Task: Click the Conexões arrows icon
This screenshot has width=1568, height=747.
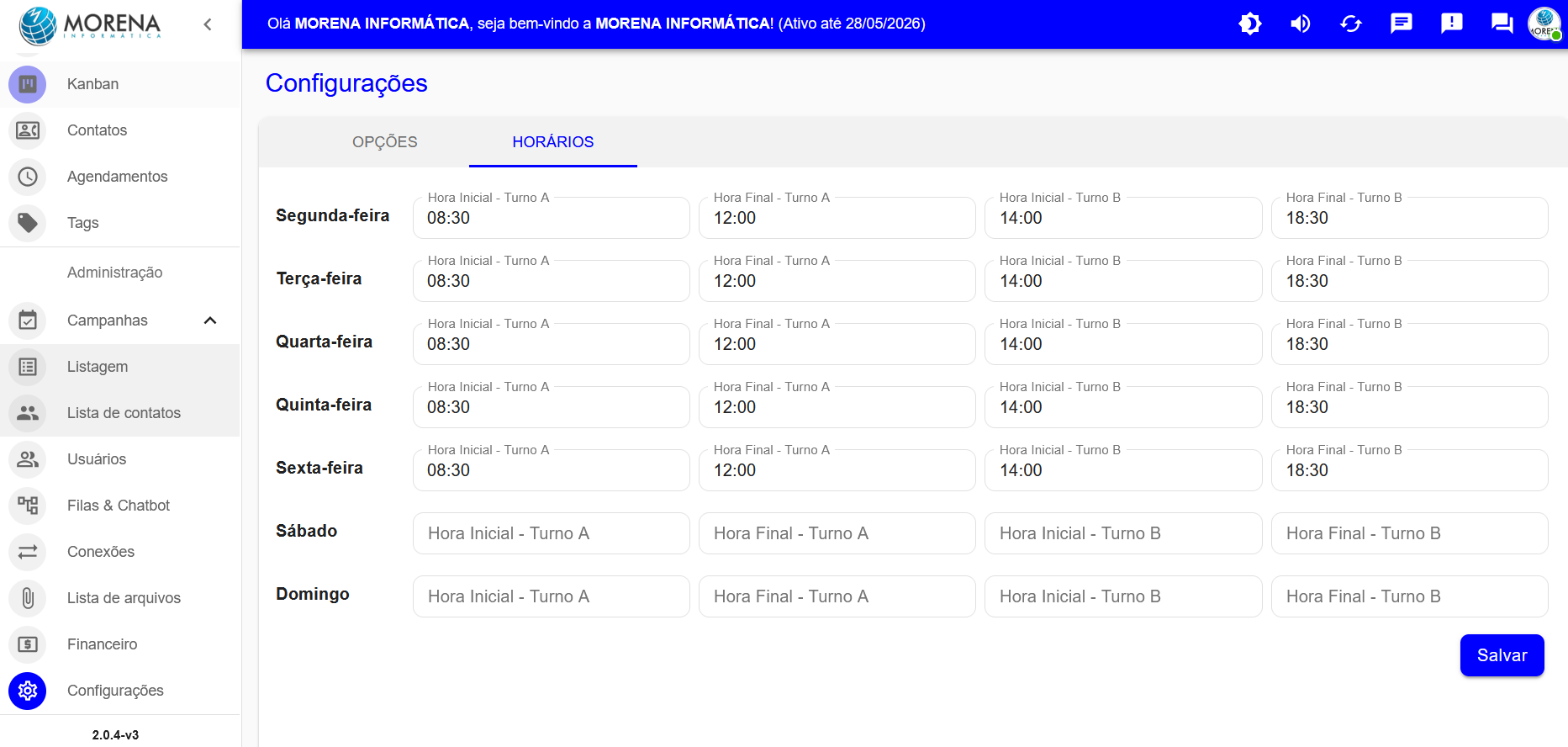Action: point(28,552)
